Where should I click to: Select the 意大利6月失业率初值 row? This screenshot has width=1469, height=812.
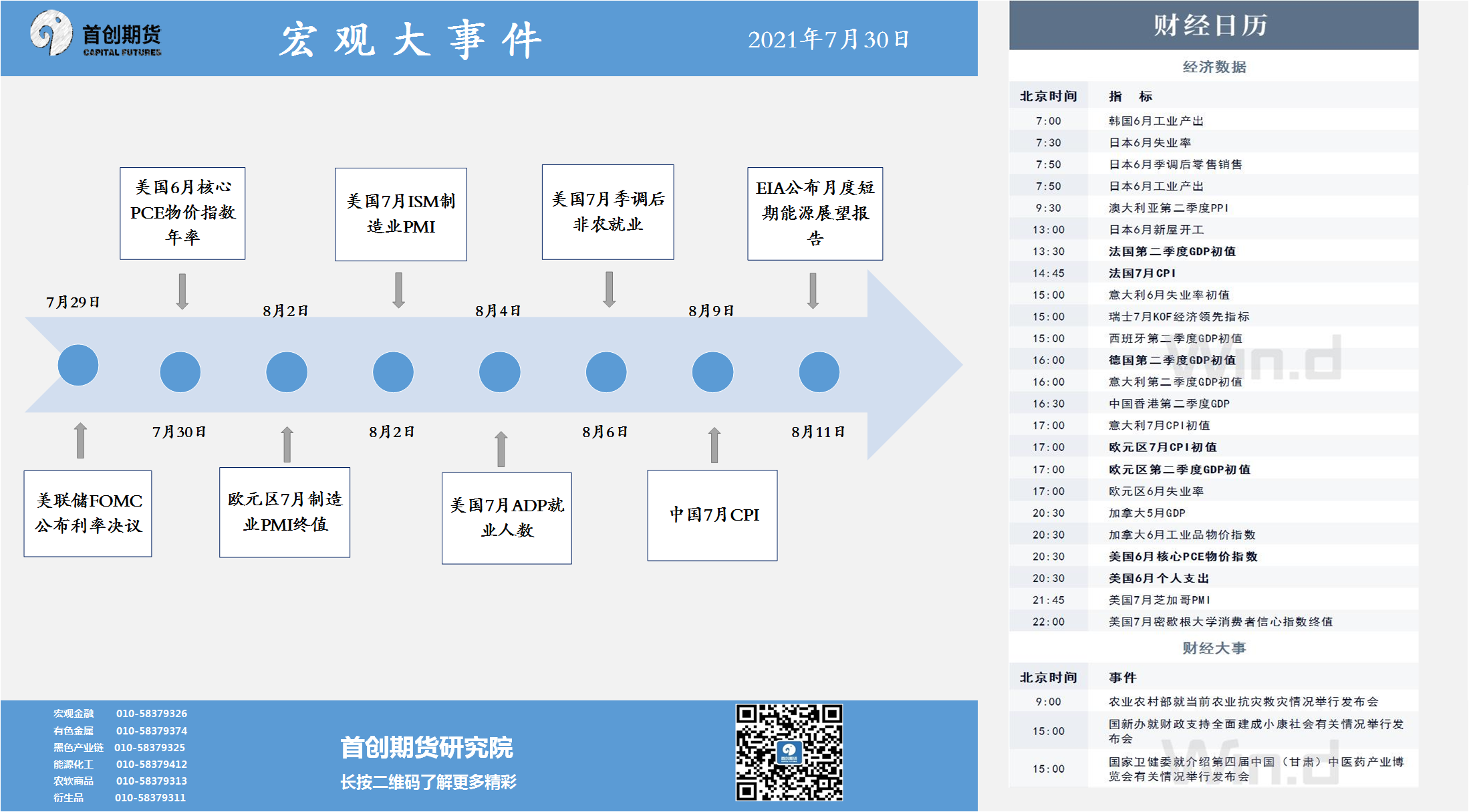click(x=1214, y=295)
